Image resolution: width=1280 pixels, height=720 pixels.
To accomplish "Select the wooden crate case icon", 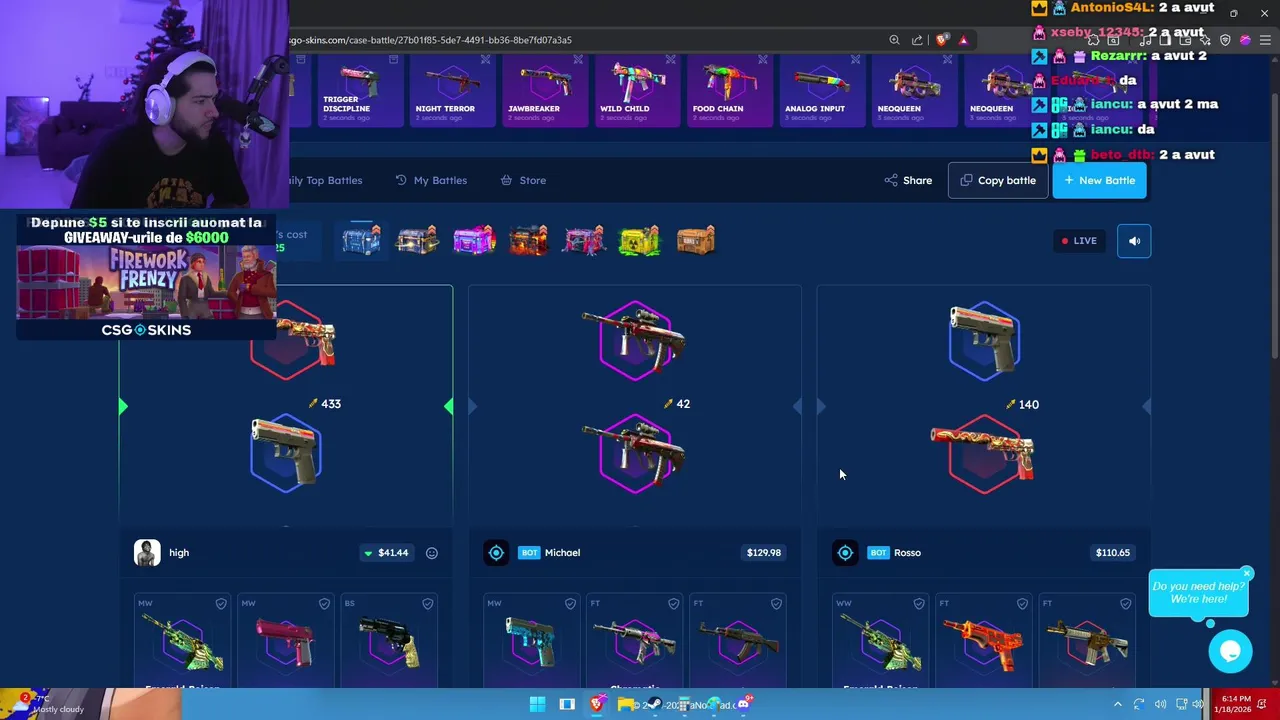I will (x=695, y=241).
